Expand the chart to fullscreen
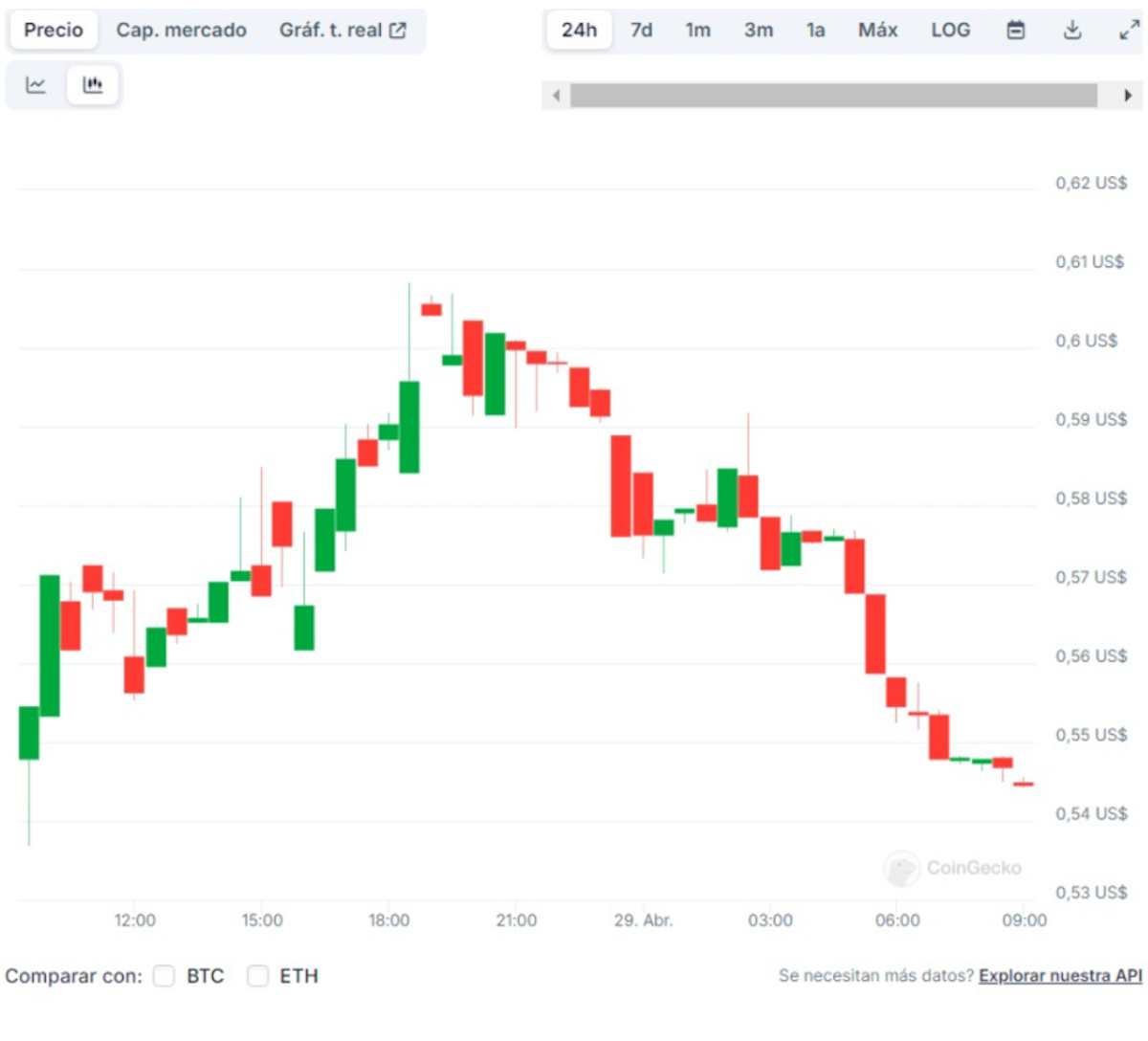 [x=1129, y=30]
